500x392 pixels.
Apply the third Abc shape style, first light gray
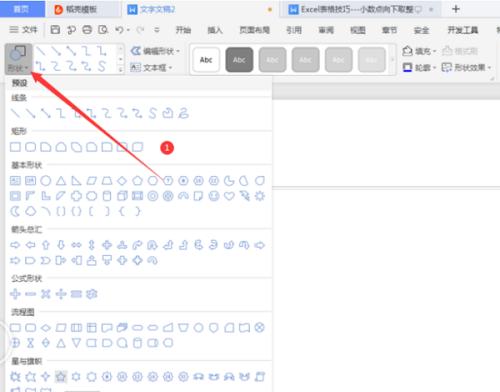(272, 60)
